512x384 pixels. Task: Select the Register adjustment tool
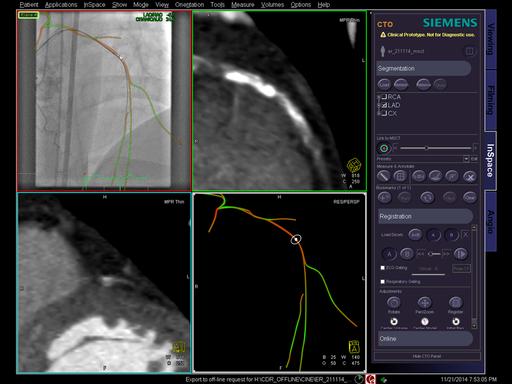455,303
